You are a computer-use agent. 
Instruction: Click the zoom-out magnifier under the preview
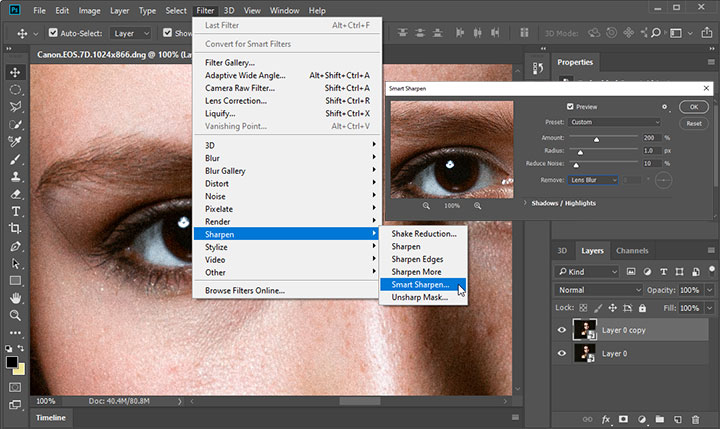pos(427,205)
